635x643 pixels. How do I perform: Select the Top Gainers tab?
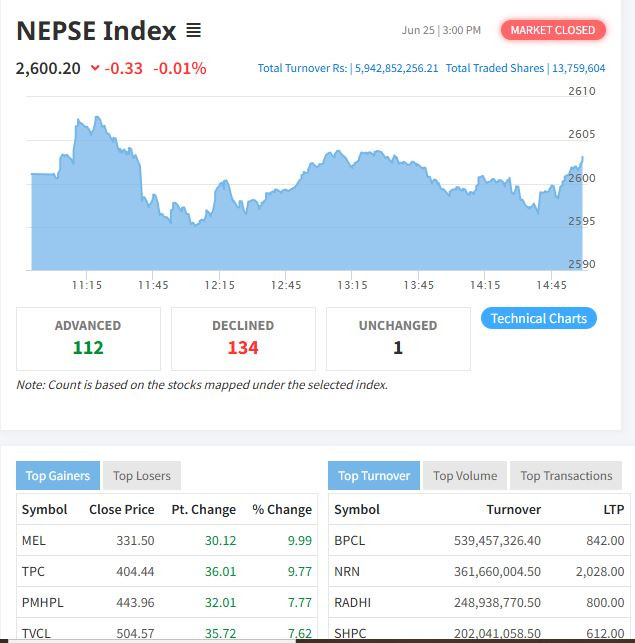tap(57, 476)
